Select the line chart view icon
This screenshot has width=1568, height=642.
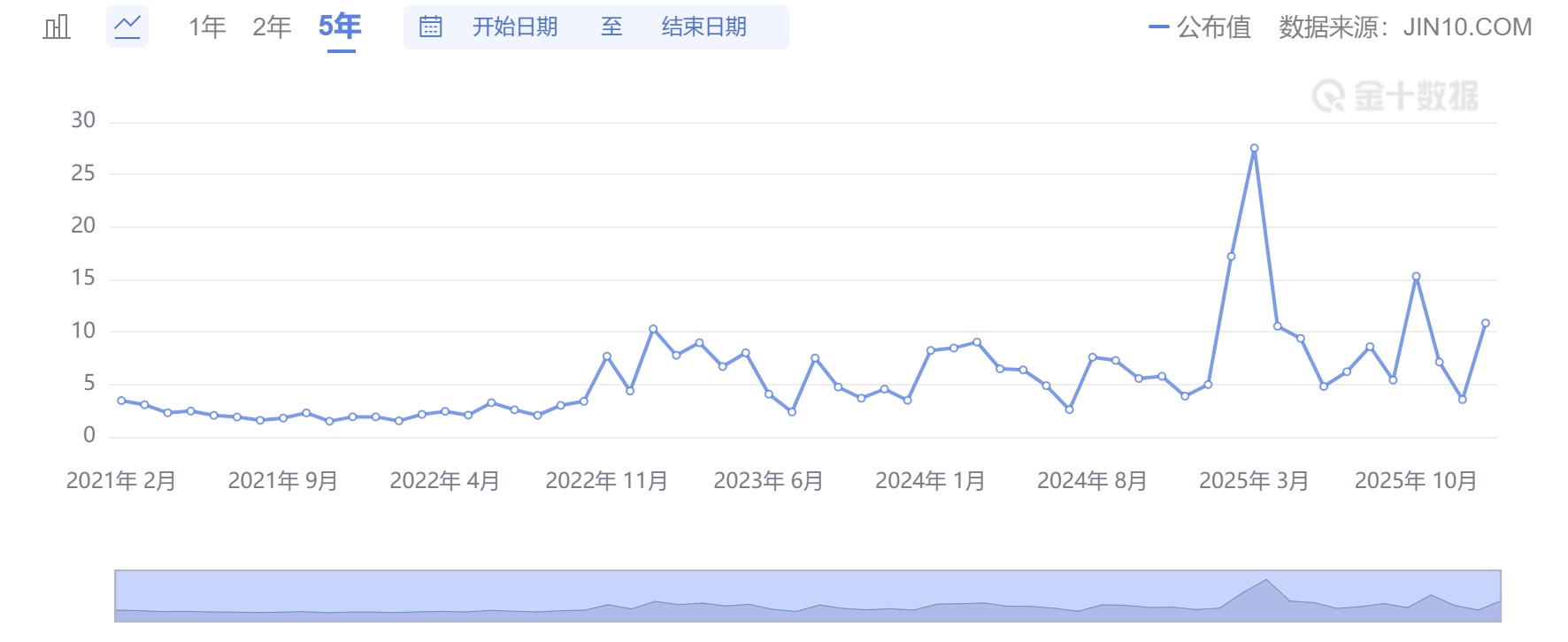click(x=127, y=27)
